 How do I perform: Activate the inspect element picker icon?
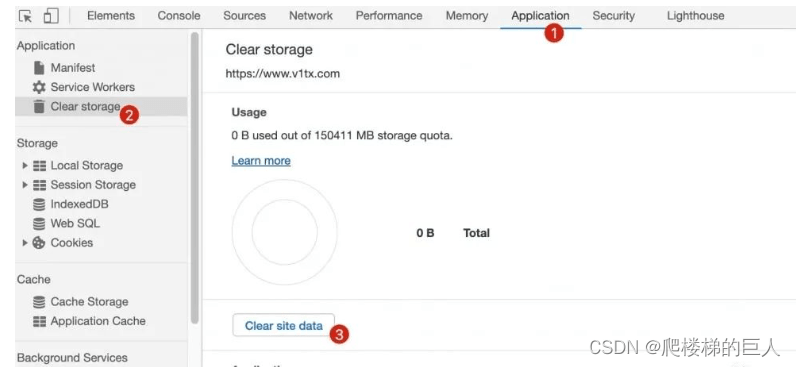[25, 16]
